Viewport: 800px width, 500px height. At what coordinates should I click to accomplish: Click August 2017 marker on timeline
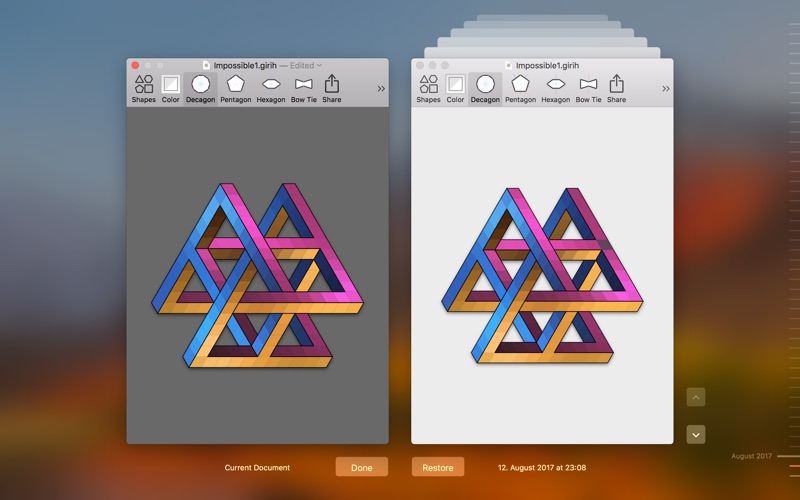(x=752, y=456)
